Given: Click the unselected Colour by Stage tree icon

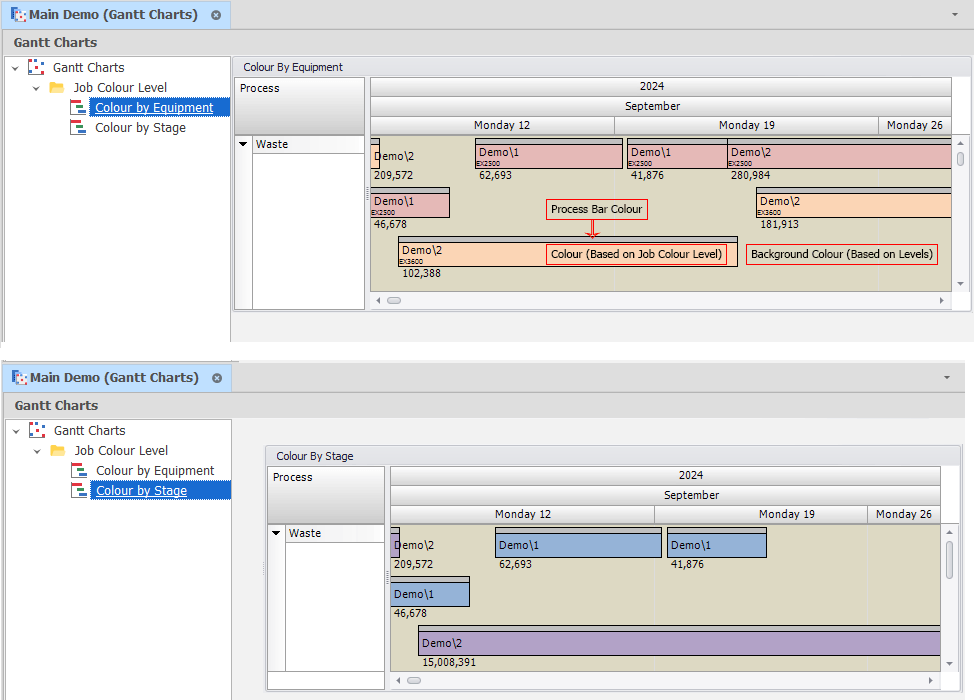Looking at the screenshot, I should (78, 128).
